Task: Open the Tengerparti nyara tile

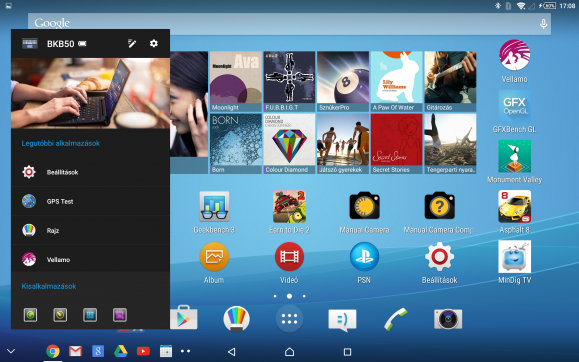Action: pos(450,143)
